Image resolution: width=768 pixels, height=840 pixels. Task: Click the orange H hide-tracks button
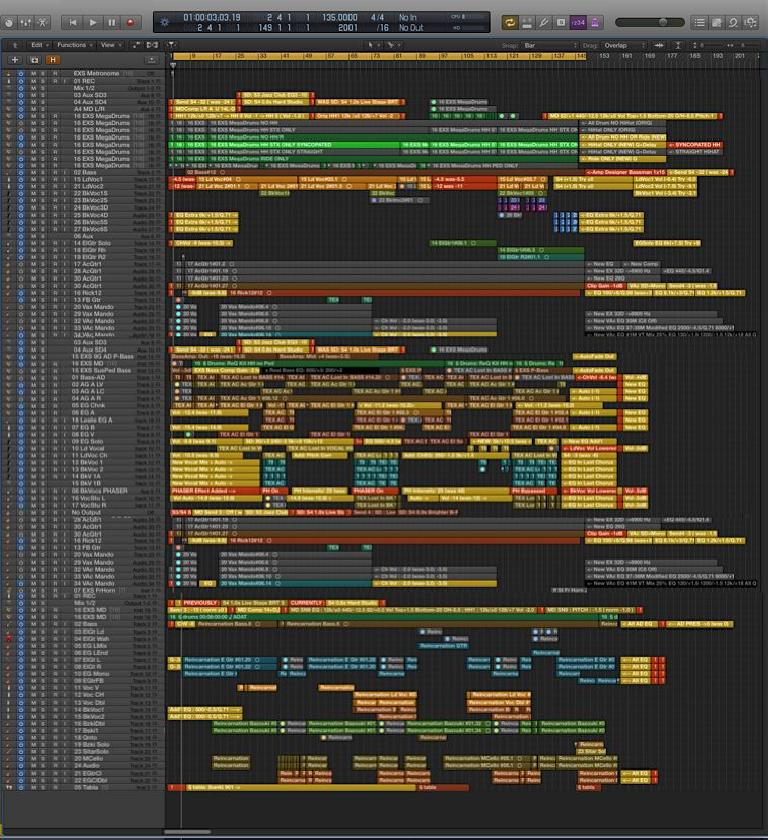(52, 60)
